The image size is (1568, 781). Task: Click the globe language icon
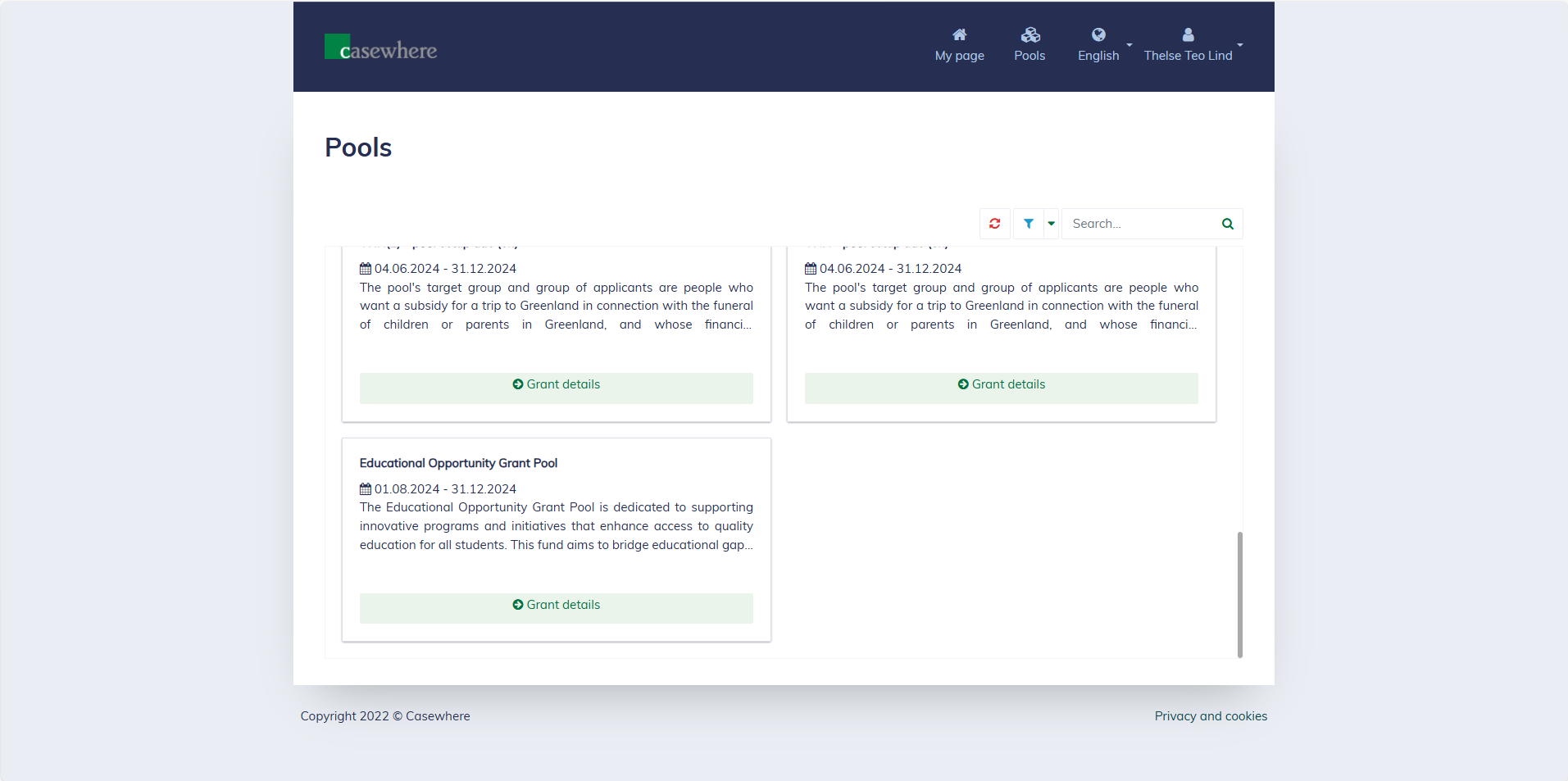1098,34
